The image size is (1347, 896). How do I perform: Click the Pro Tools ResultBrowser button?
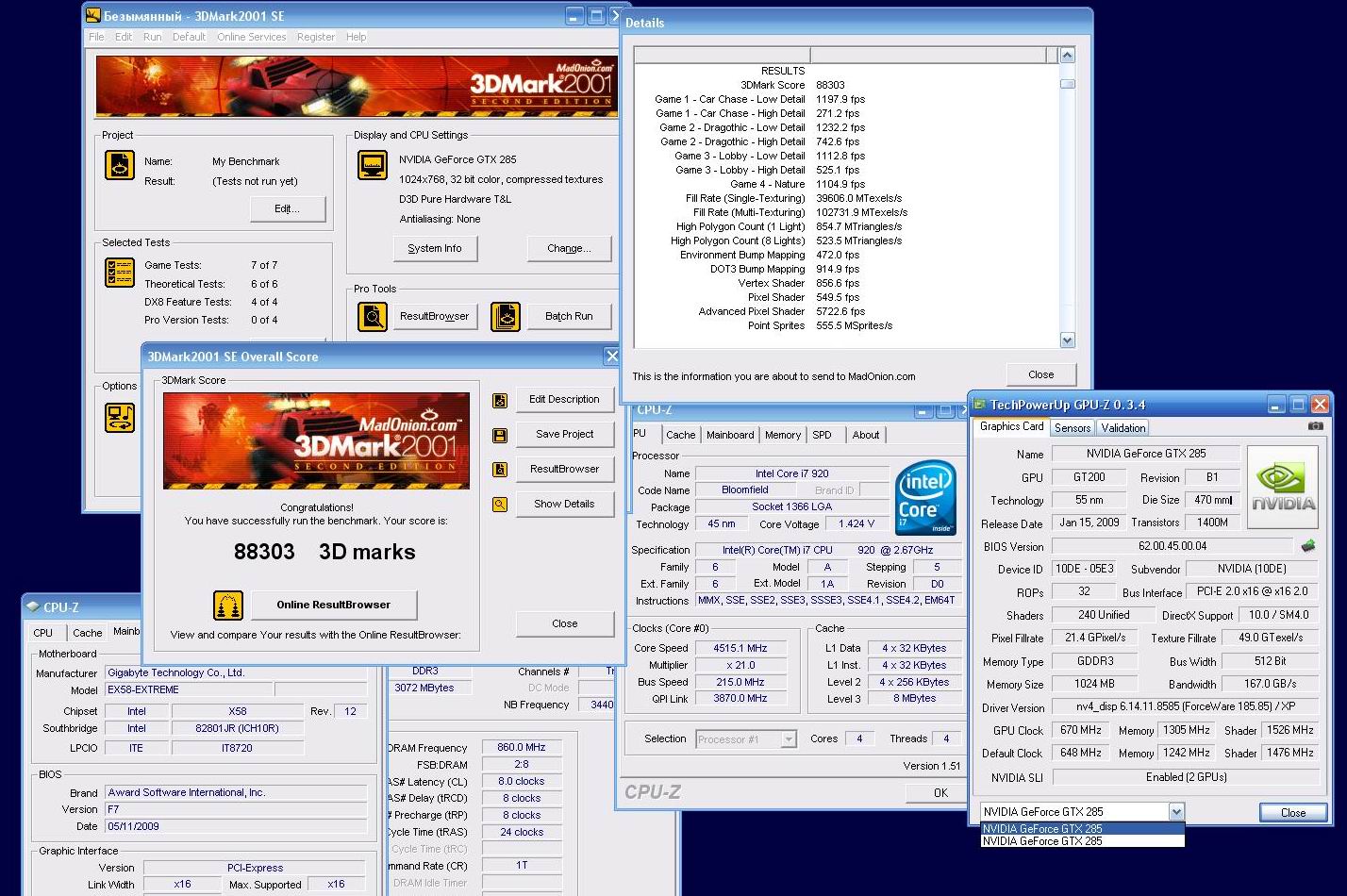tap(434, 316)
